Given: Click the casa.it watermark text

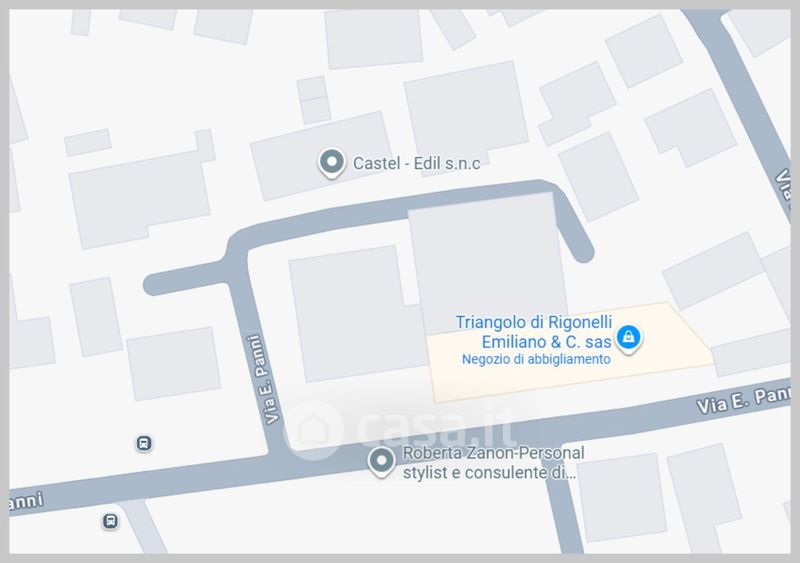Looking at the screenshot, I should (x=436, y=430).
